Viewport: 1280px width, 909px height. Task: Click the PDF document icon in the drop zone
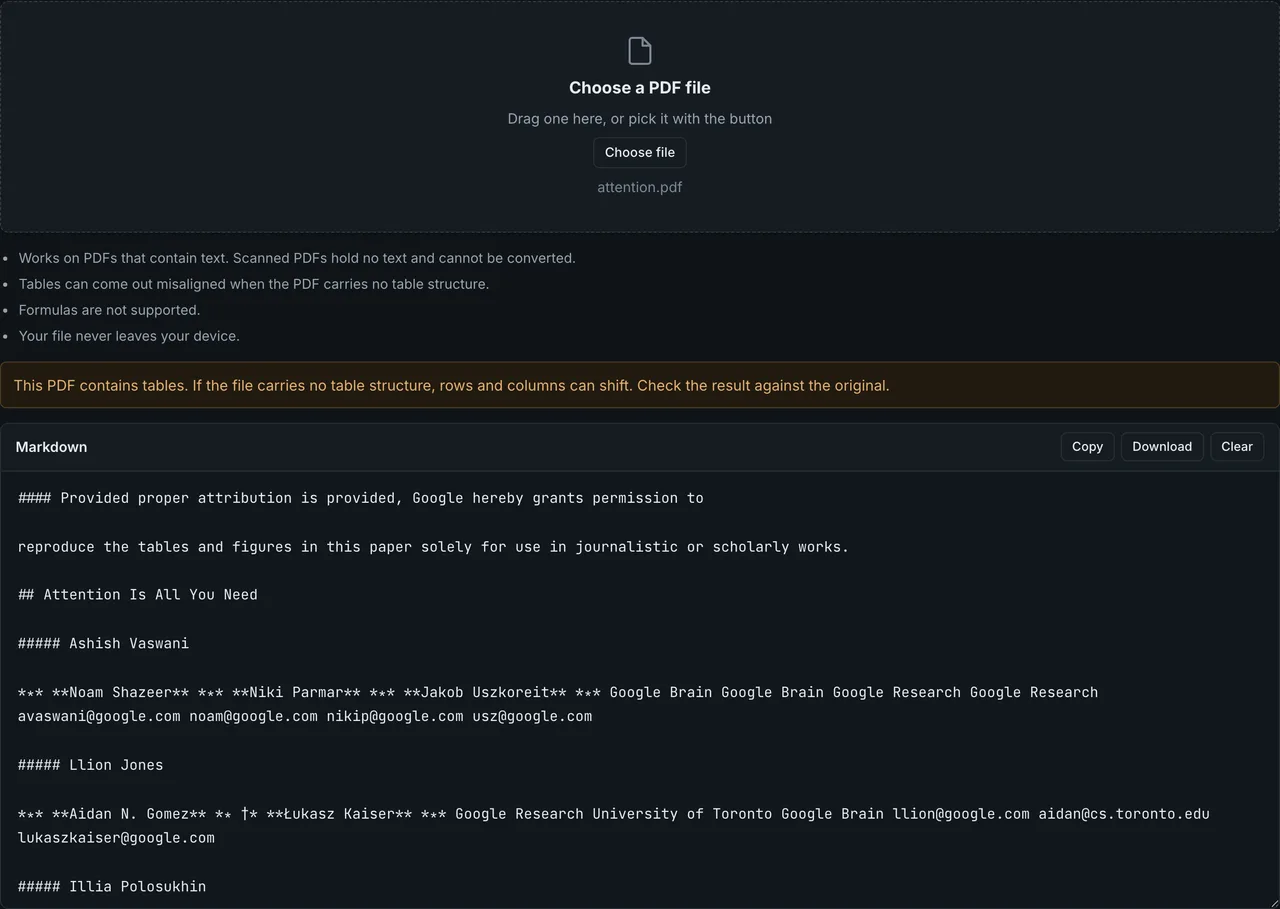pyautogui.click(x=639, y=51)
